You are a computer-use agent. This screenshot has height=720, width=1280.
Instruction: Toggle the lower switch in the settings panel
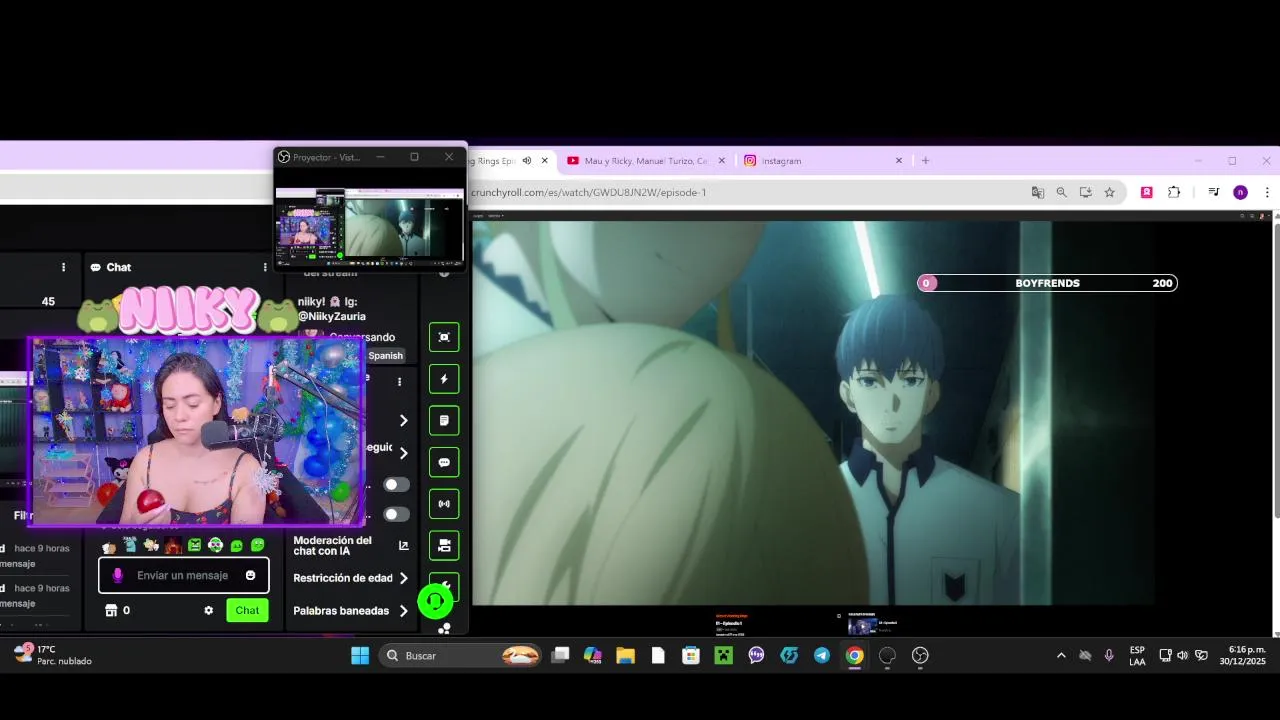[397, 514]
